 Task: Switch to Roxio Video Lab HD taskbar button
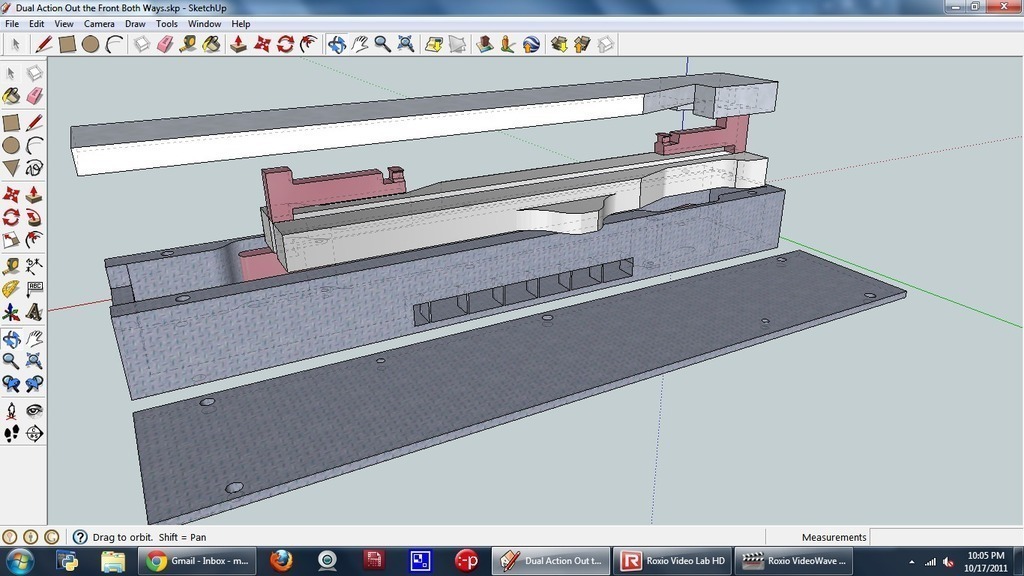672,560
